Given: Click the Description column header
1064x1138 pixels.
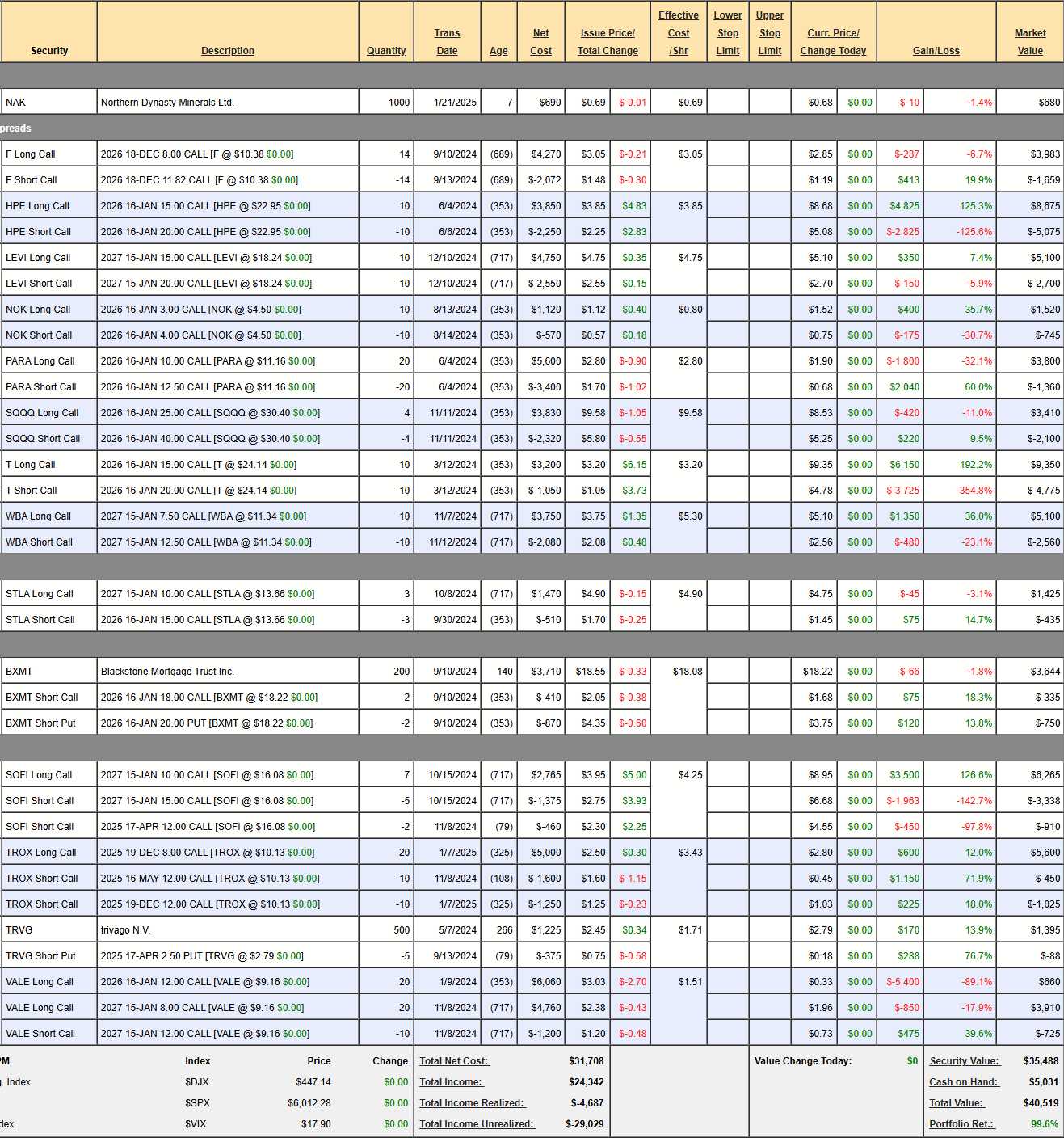Looking at the screenshot, I should tap(227, 50).
